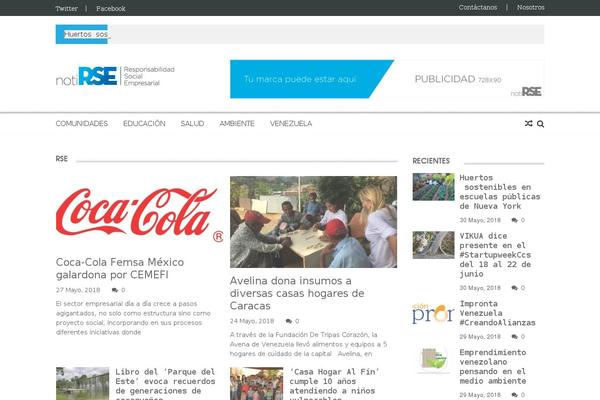Open 'Casa Hogar Al Fin cumple 10 años' headline

coord(334,384)
